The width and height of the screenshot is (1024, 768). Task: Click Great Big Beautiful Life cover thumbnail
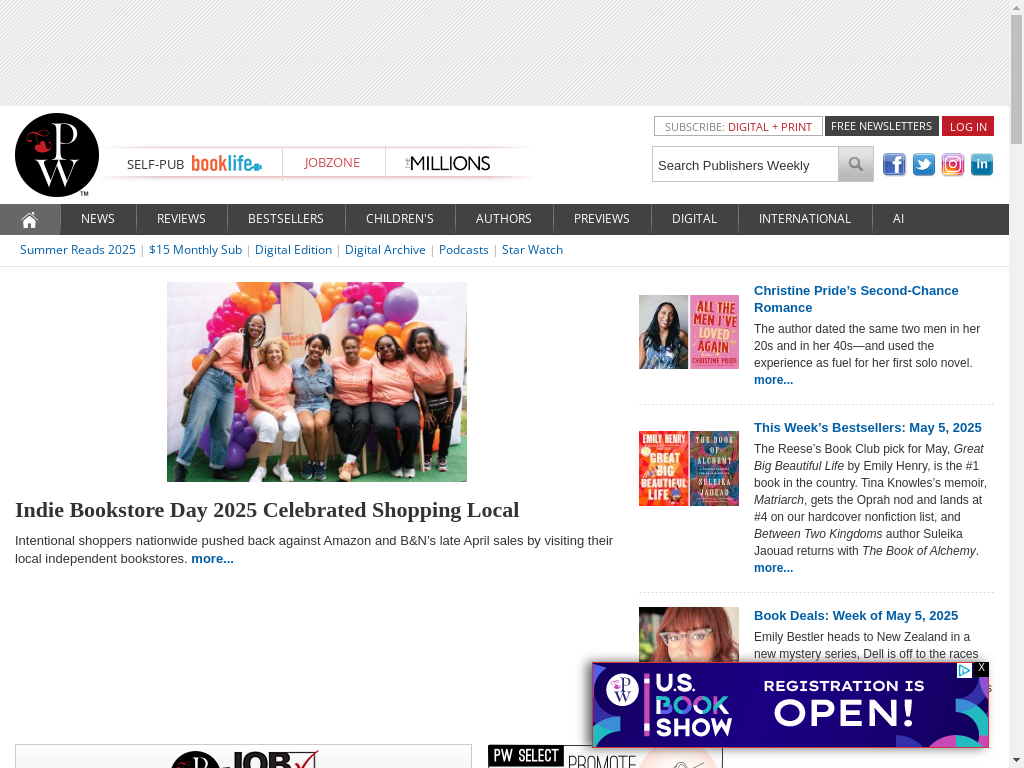click(664, 468)
